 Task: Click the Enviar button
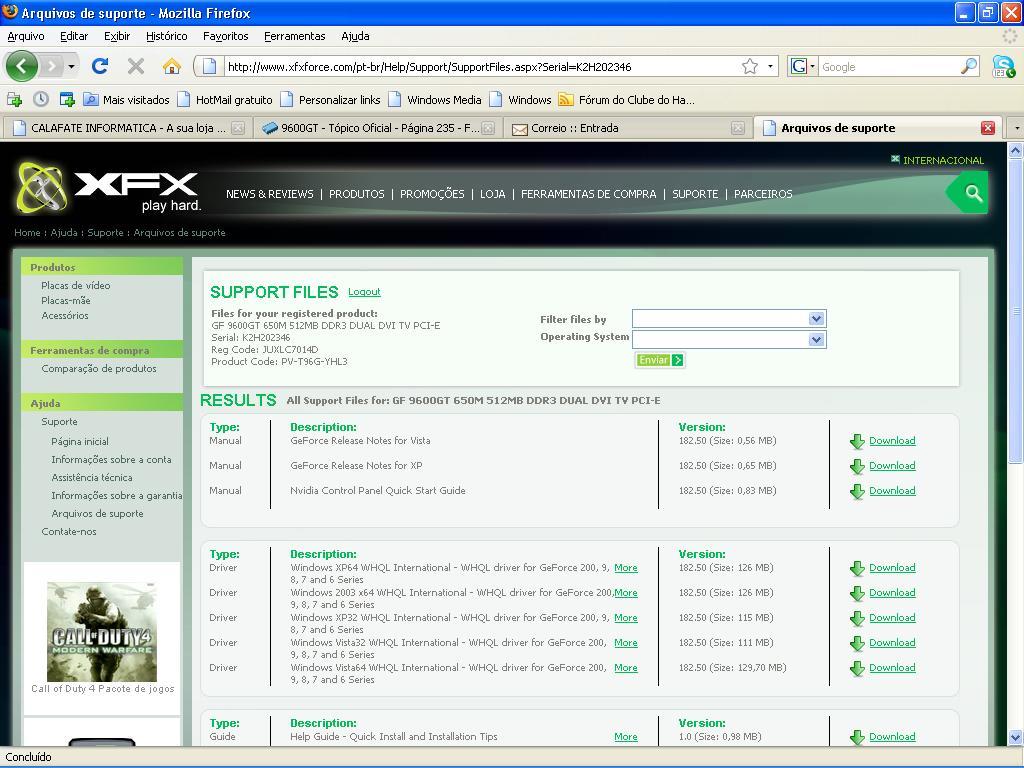(x=660, y=360)
